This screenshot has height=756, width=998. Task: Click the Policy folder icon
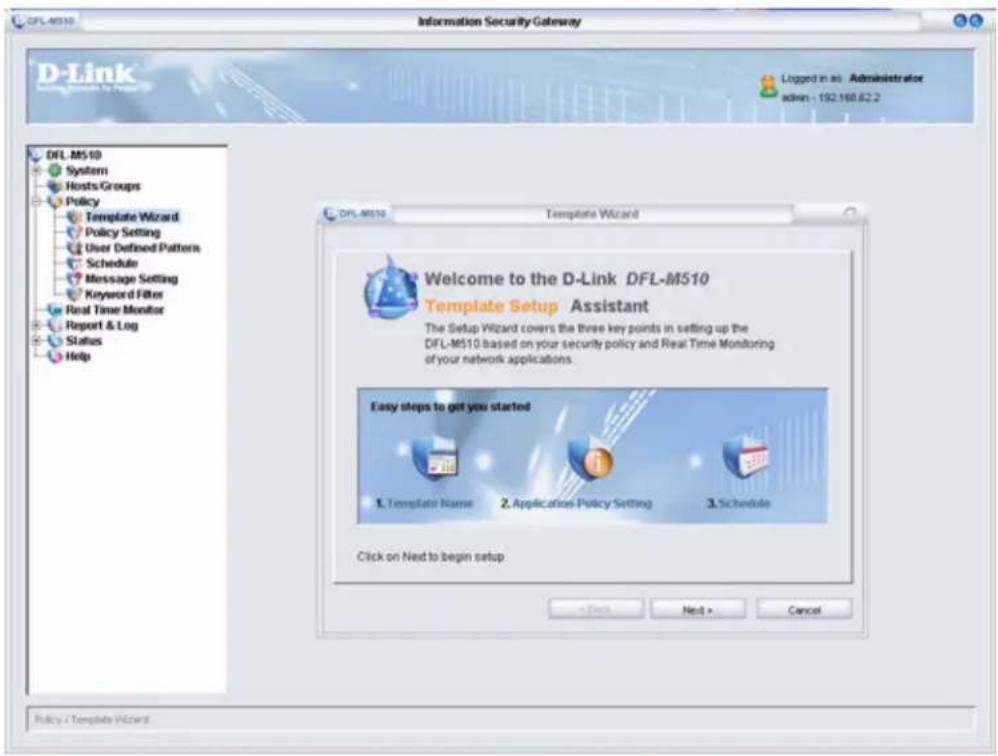(55, 202)
